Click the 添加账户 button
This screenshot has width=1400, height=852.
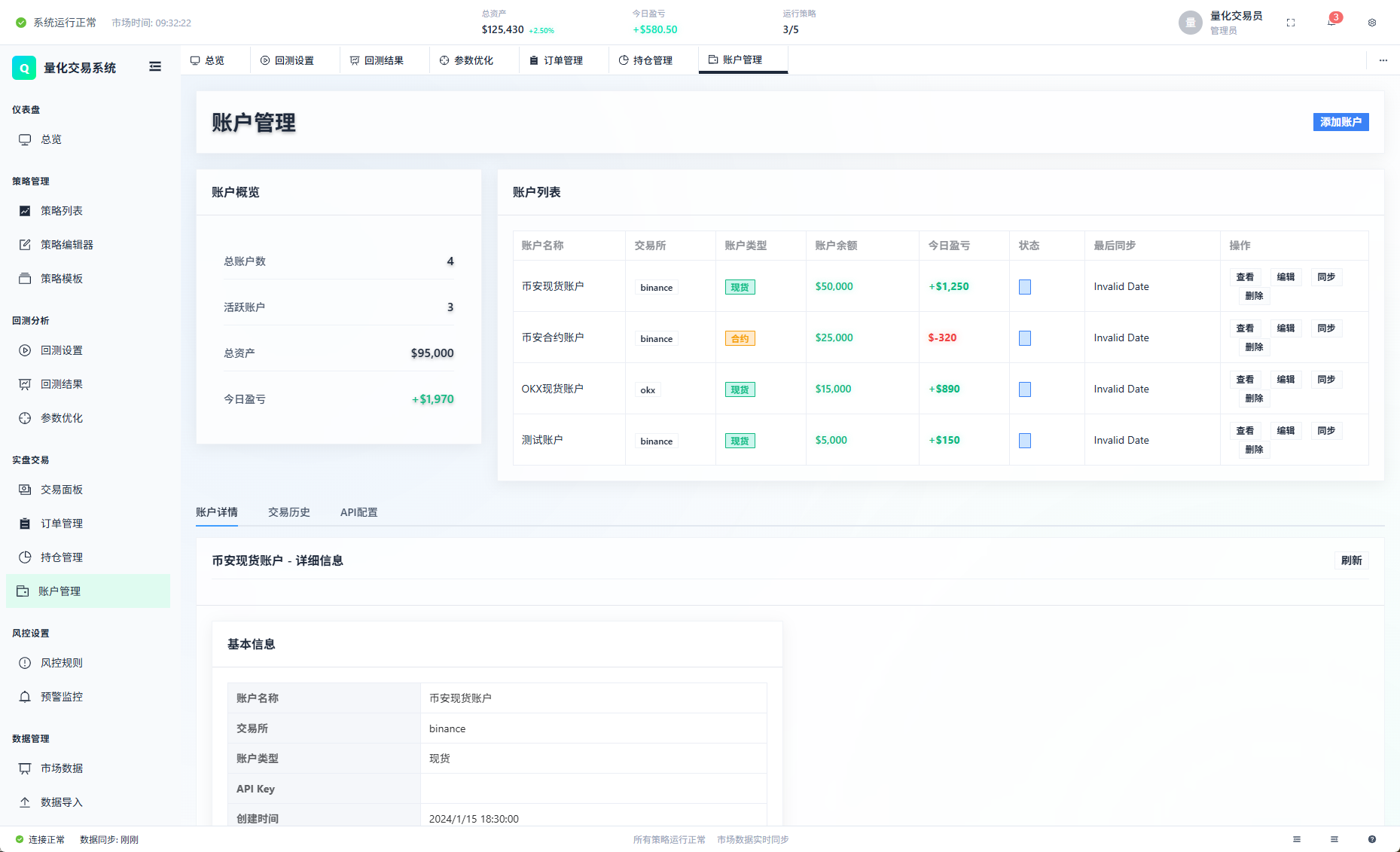(1341, 122)
